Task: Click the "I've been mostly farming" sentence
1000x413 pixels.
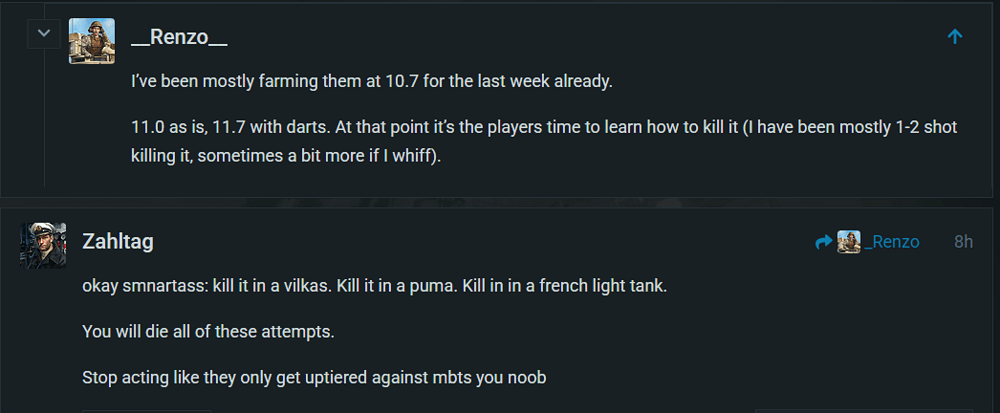Action: [371, 81]
